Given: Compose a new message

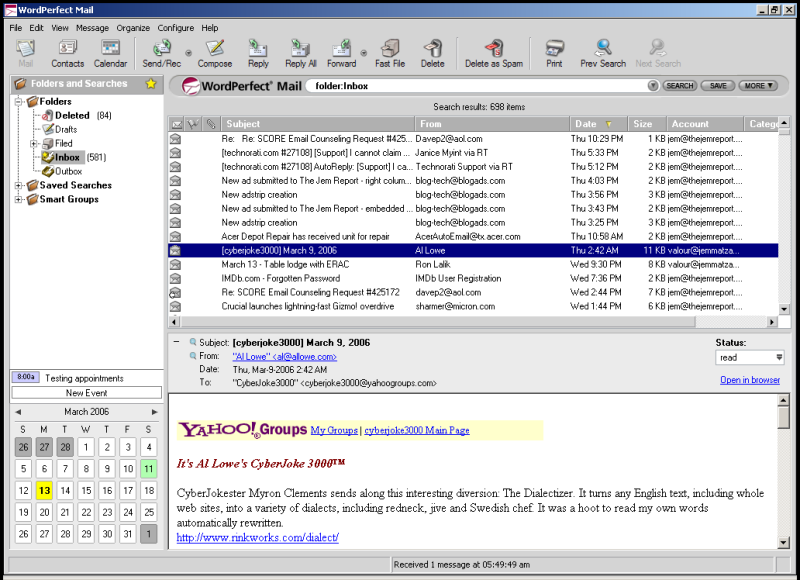Looking at the screenshot, I should [215, 53].
